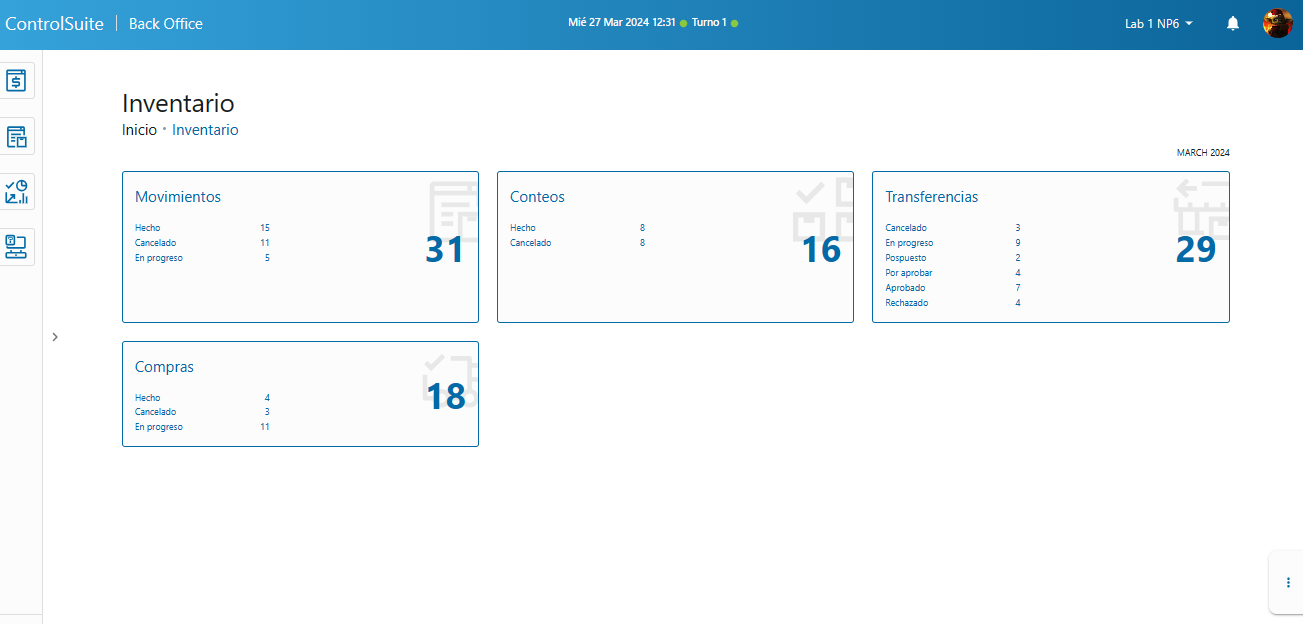Go to Inicio in the breadcrumb
This screenshot has height=624, width=1303.
pyautogui.click(x=139, y=130)
